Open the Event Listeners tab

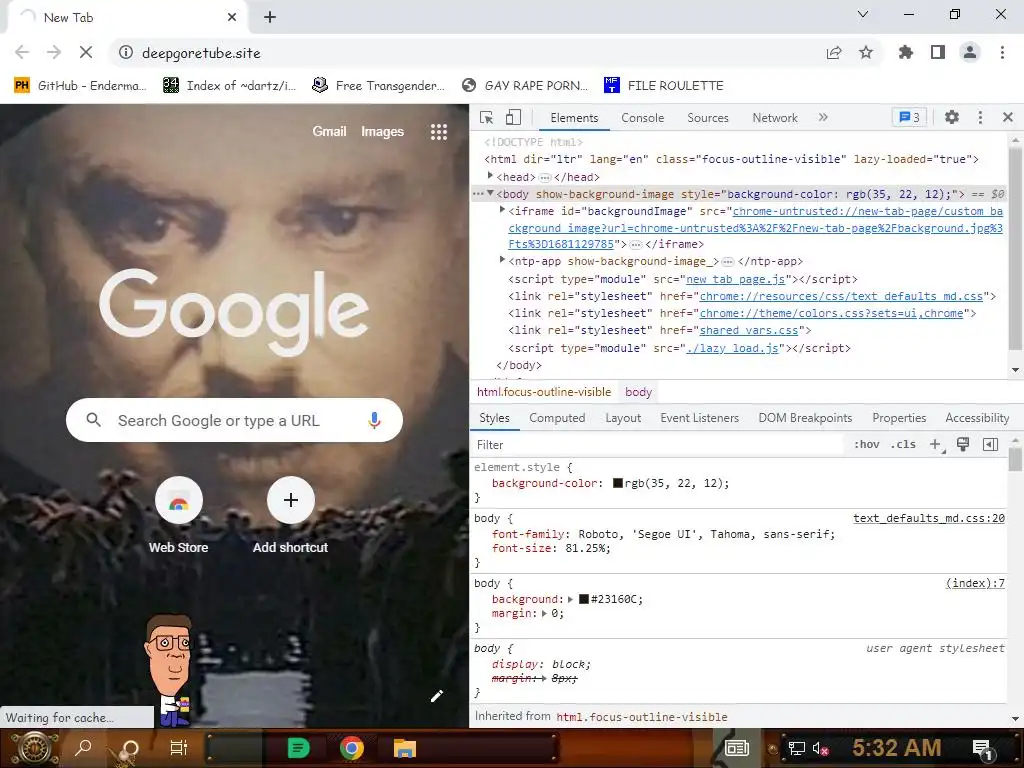pyautogui.click(x=699, y=418)
